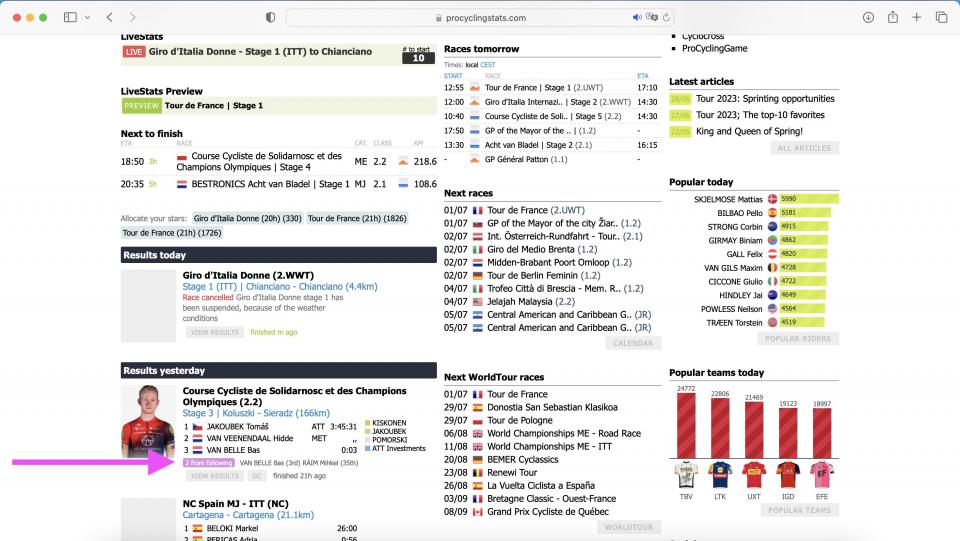Open rider BELOKI Markel
The height and width of the screenshot is (541, 960).
click(233, 528)
